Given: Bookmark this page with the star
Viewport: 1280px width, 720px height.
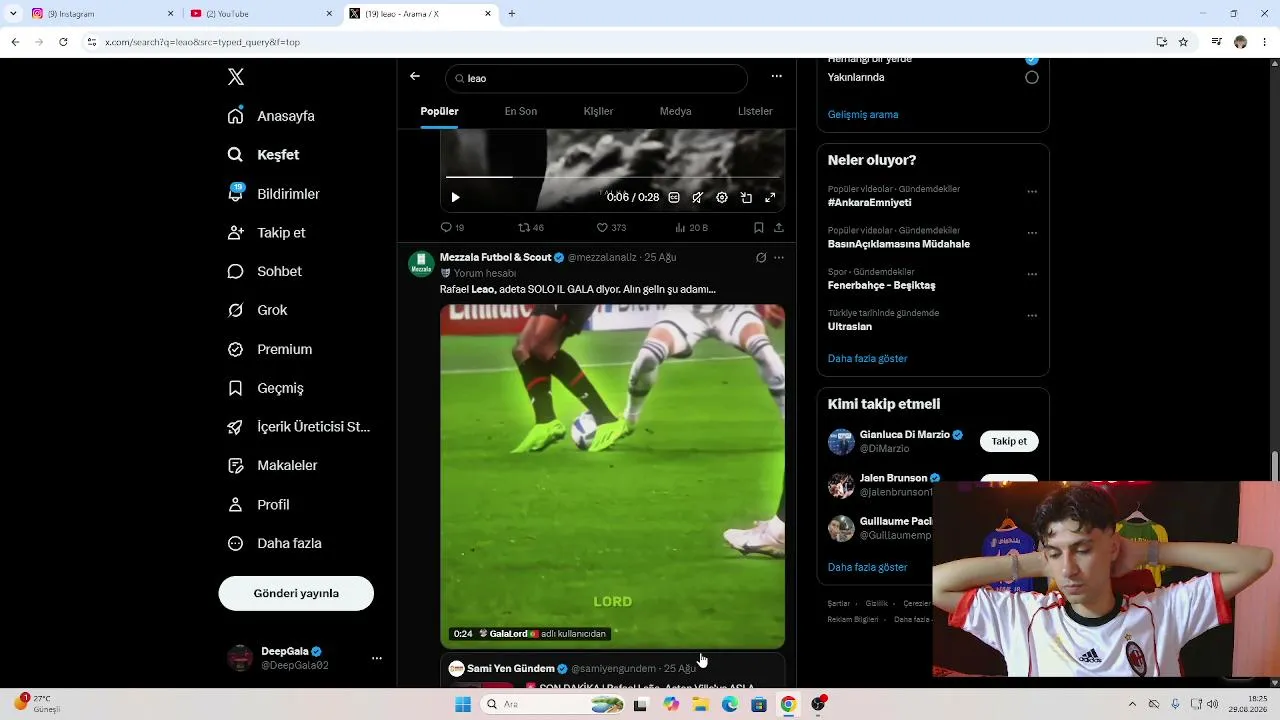Looking at the screenshot, I should [x=1183, y=42].
